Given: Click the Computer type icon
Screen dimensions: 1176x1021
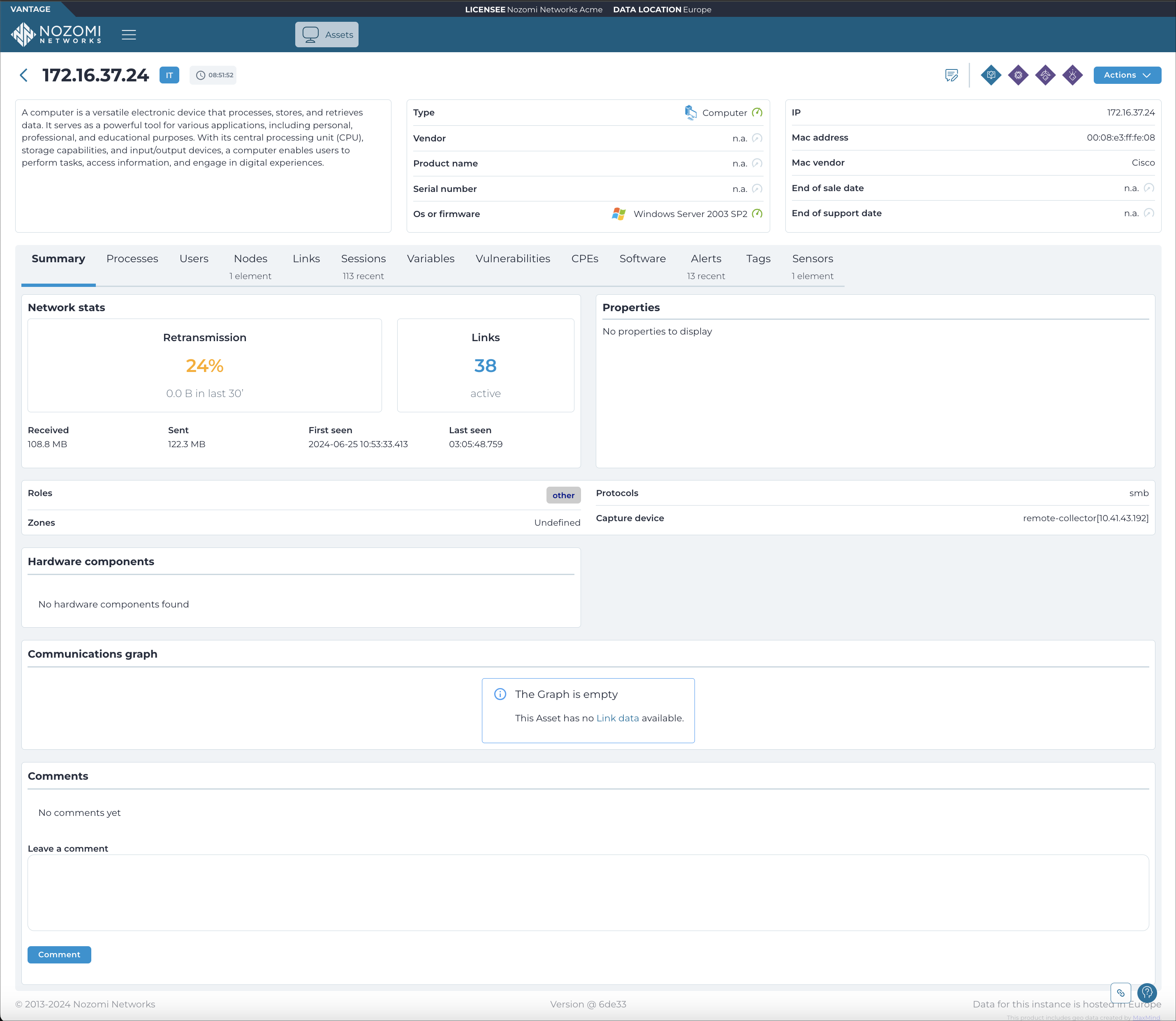Looking at the screenshot, I should [x=690, y=112].
